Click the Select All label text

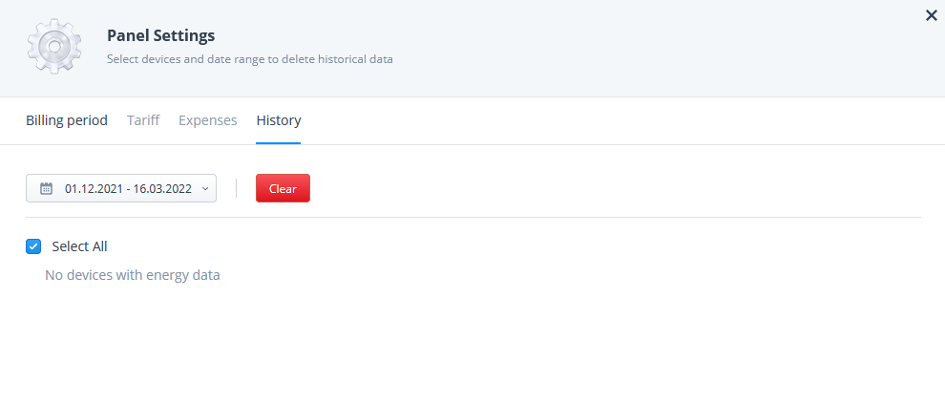pyautogui.click(x=80, y=246)
